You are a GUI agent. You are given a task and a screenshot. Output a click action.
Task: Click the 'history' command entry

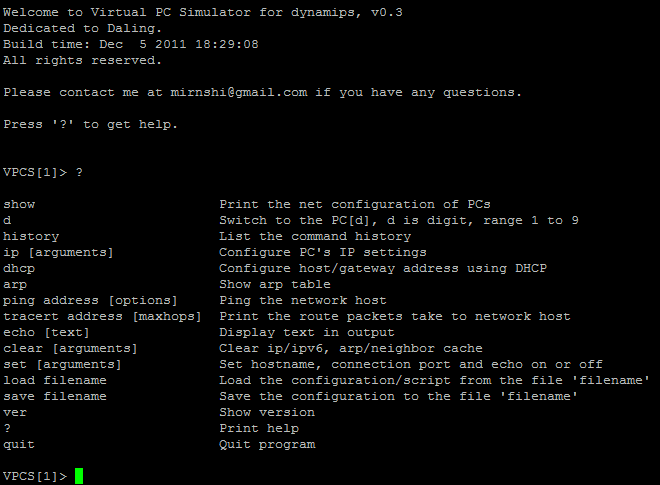tap(31, 236)
